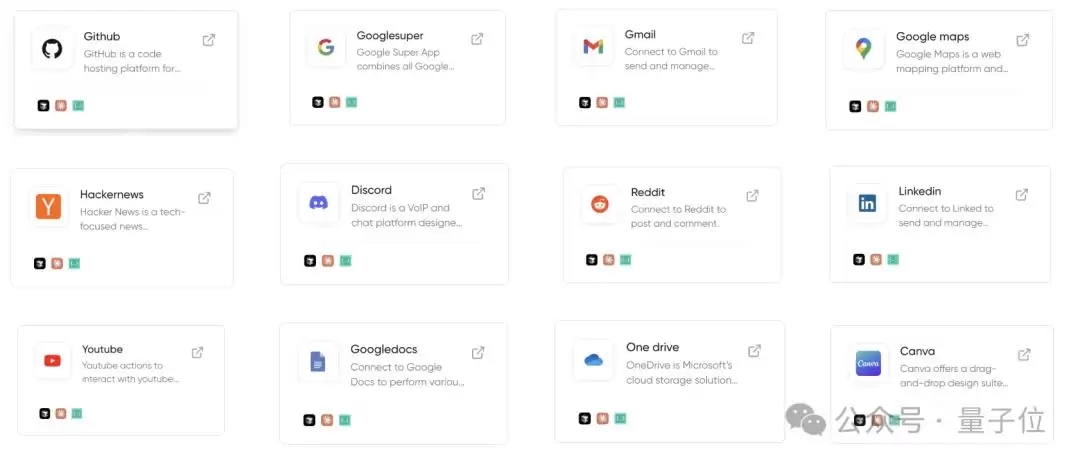Open external link on One drive card
1080x464 pixels.
754,351
